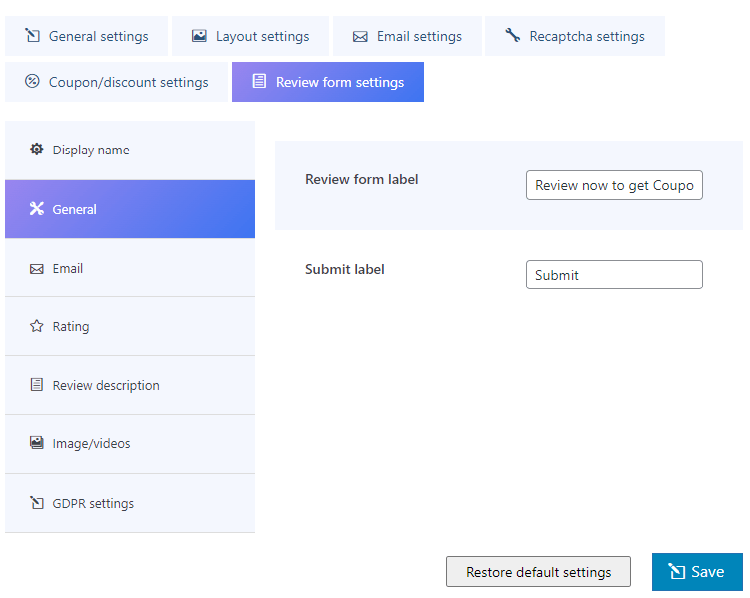
Task: Click Restore default settings button
Action: (x=539, y=572)
